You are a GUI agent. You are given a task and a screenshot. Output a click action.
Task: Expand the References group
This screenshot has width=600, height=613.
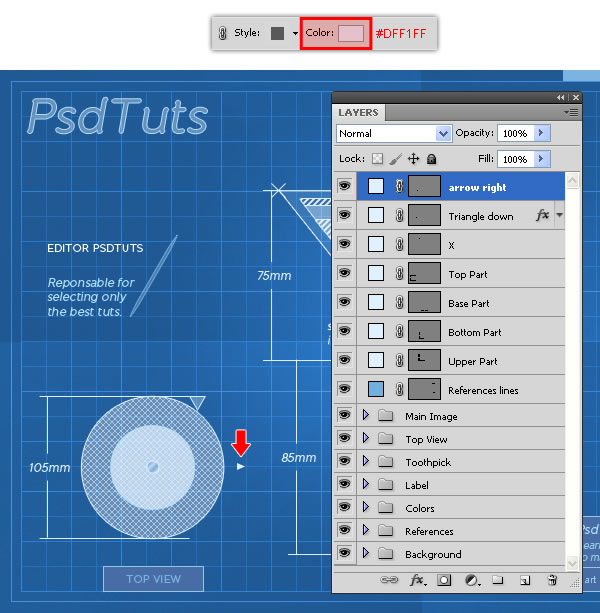[366, 530]
